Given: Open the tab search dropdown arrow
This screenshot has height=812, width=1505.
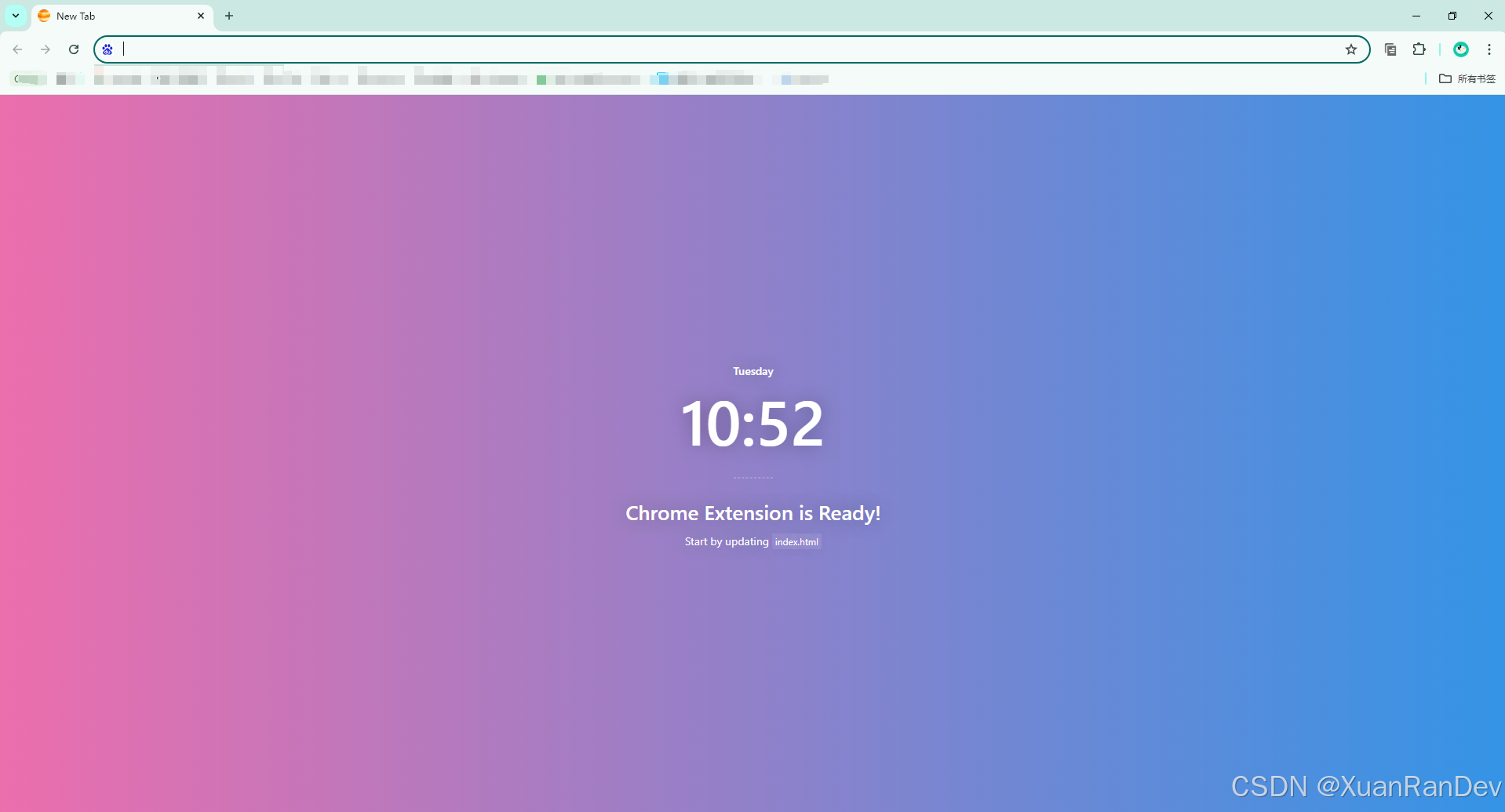Looking at the screenshot, I should click(16, 16).
